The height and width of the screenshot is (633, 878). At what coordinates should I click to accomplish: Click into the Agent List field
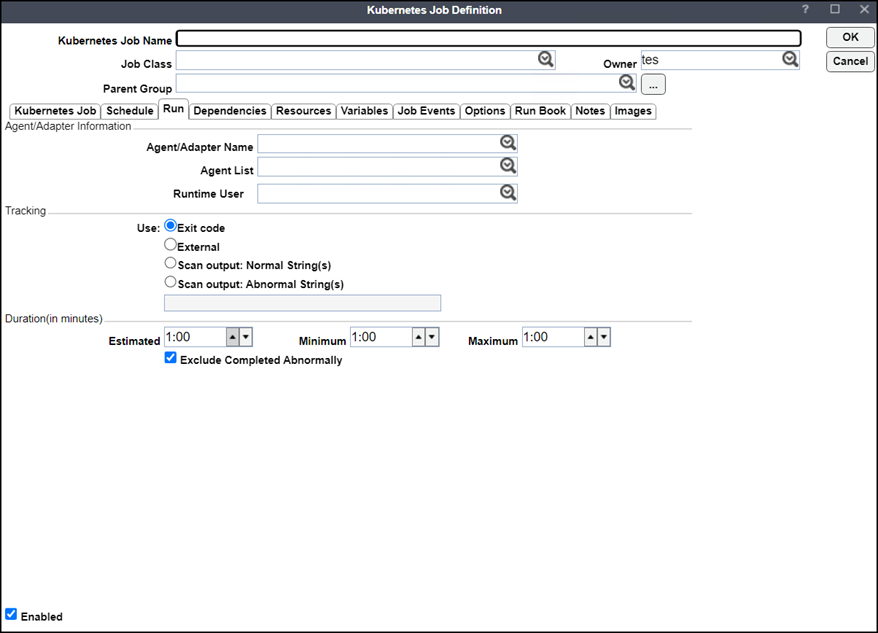click(x=387, y=166)
